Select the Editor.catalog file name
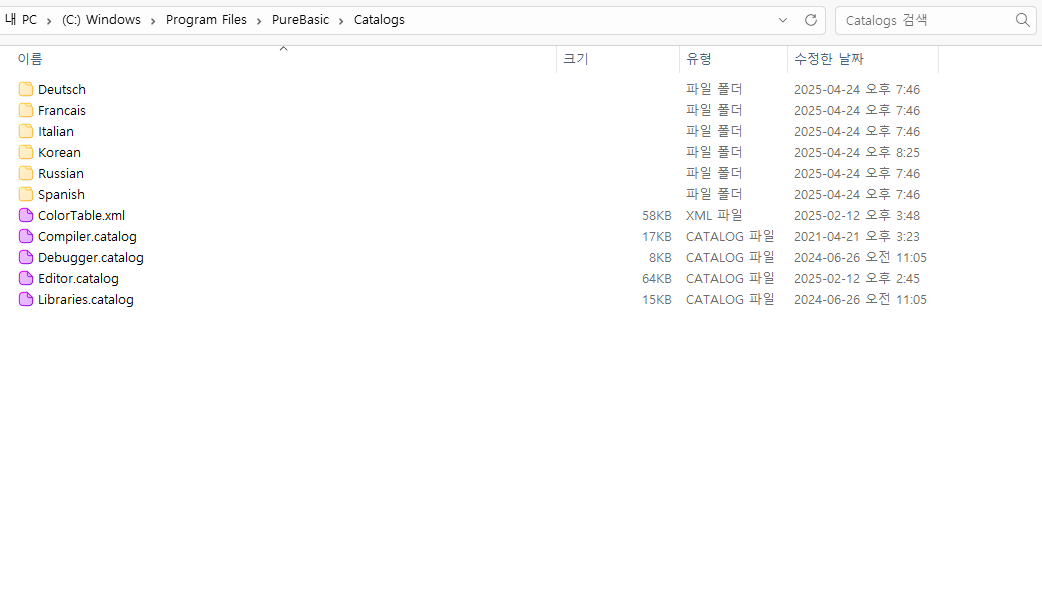Viewport: 1042px width, 594px height. tap(78, 278)
